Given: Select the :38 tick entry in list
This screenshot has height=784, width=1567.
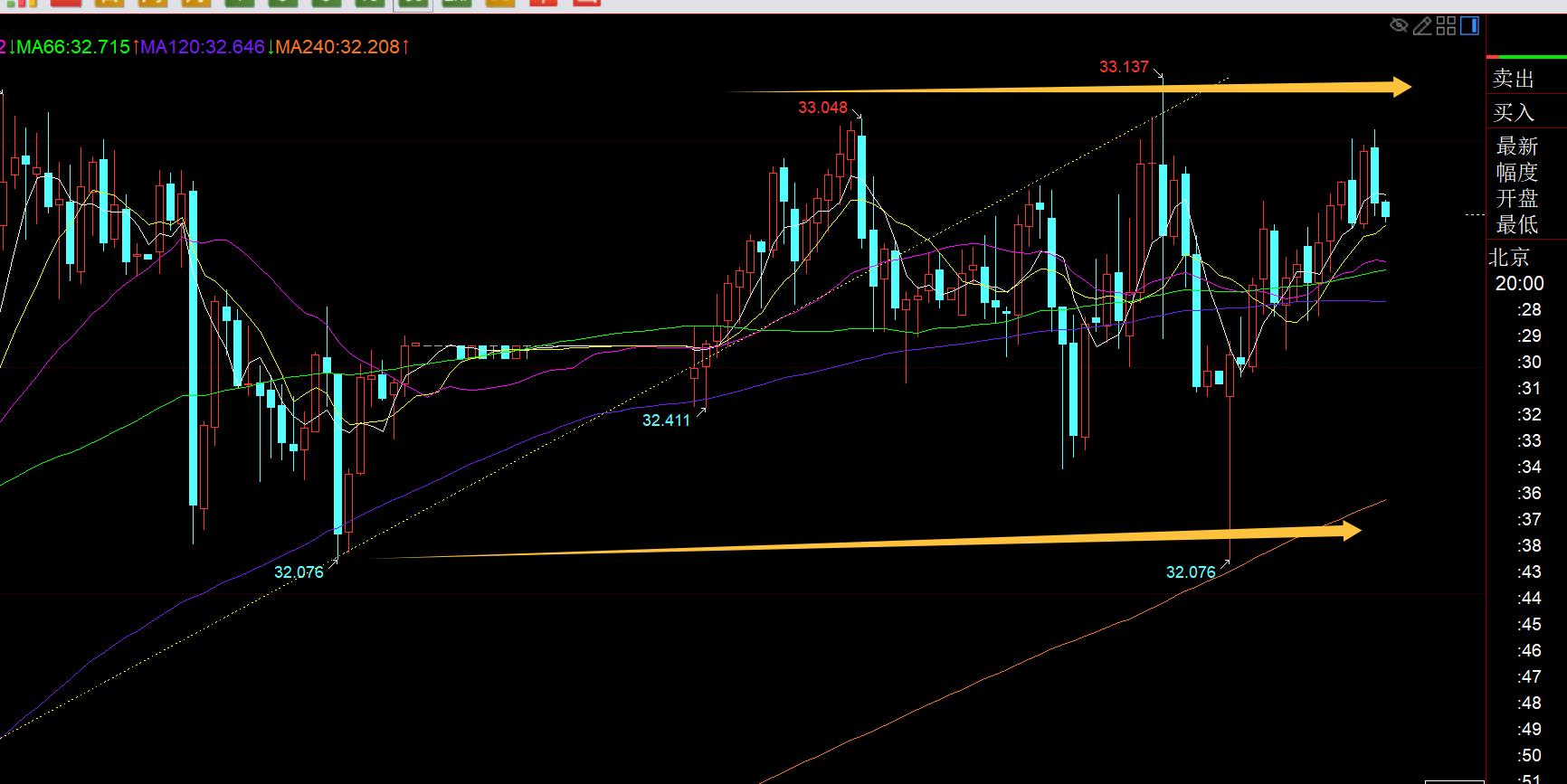Looking at the screenshot, I should (1528, 545).
